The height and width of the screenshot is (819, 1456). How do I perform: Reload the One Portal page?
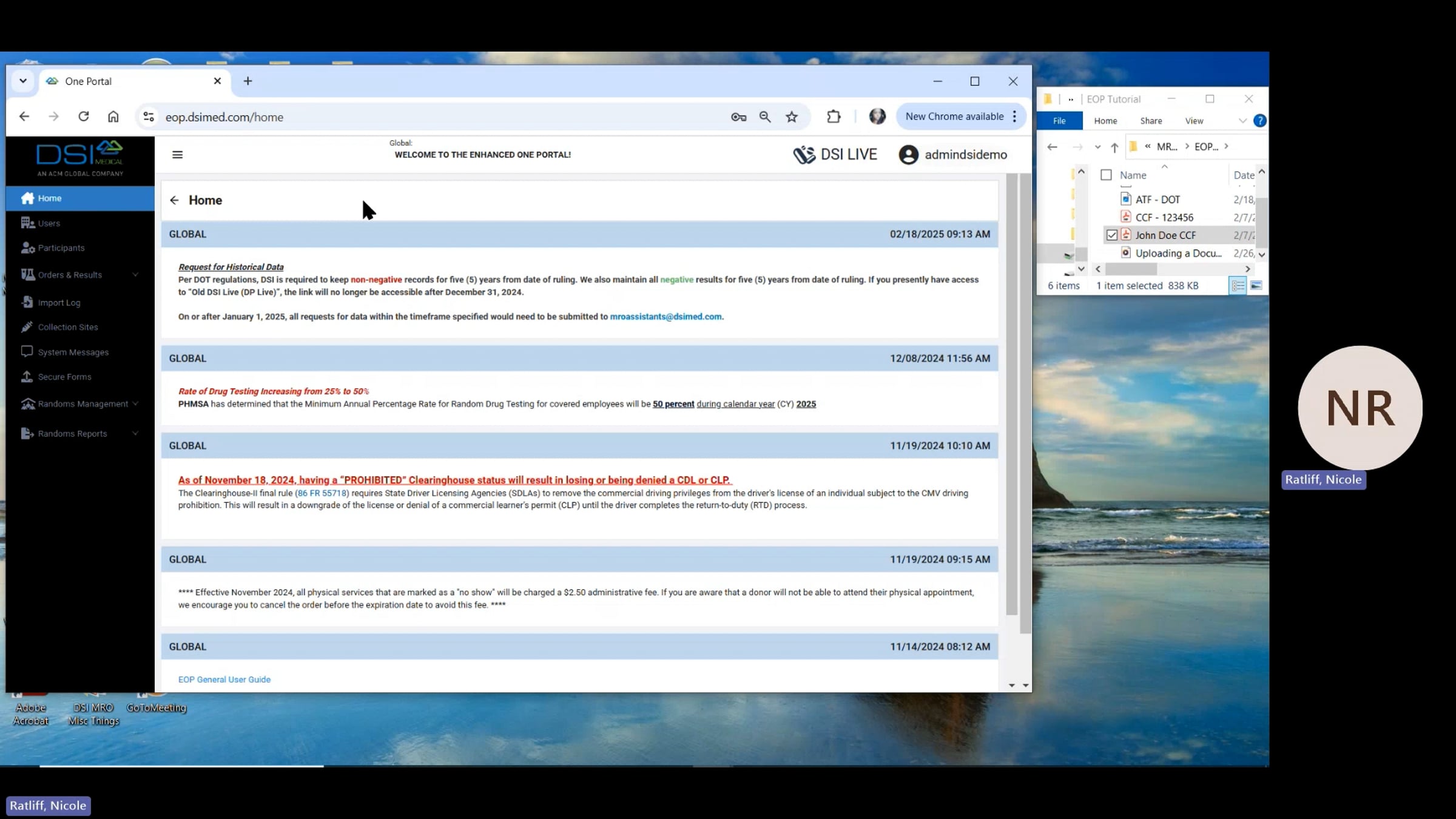coord(84,116)
